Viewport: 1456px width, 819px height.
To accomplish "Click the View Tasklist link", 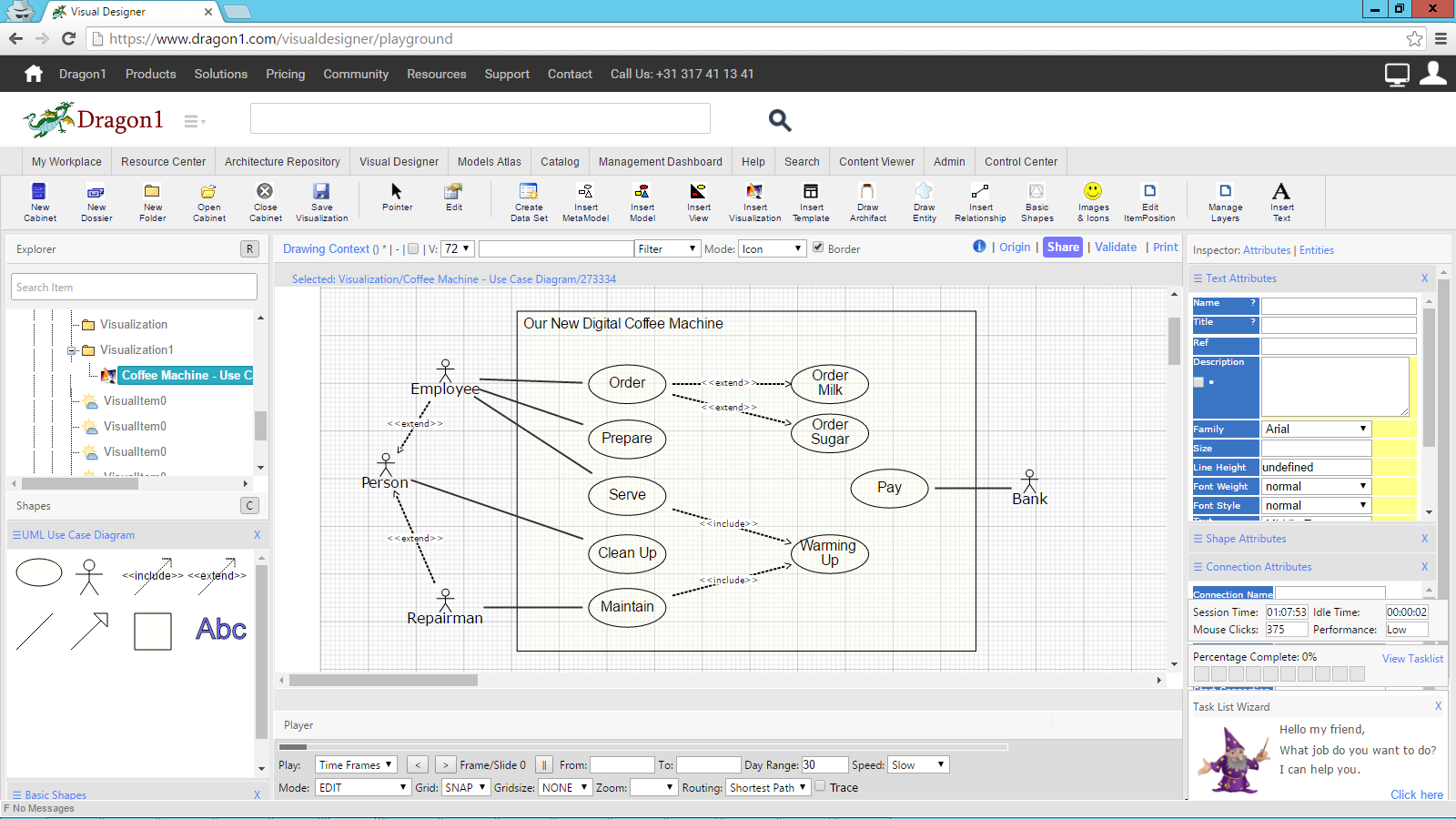I will [1412, 658].
